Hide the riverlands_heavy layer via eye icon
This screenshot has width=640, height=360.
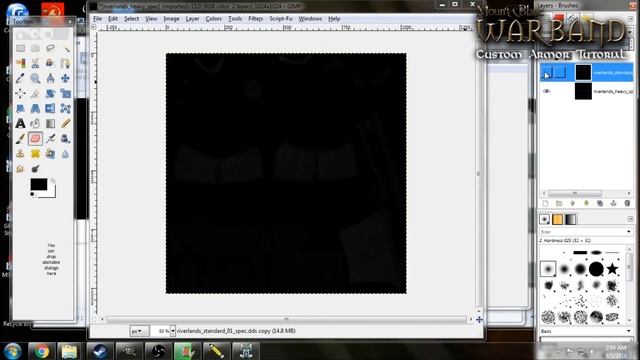(547, 91)
